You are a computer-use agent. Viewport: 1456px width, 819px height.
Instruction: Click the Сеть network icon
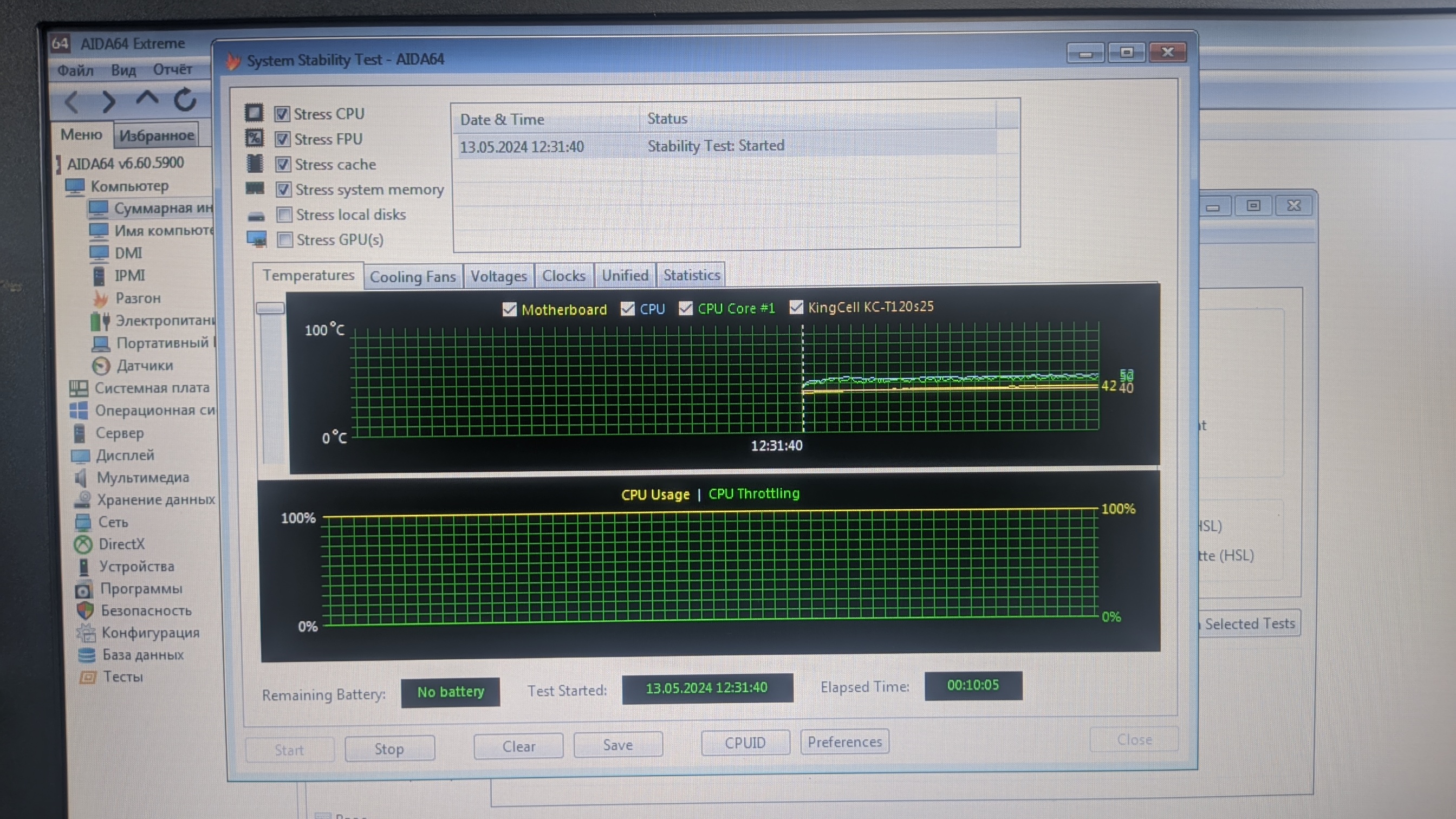pyautogui.click(x=83, y=522)
